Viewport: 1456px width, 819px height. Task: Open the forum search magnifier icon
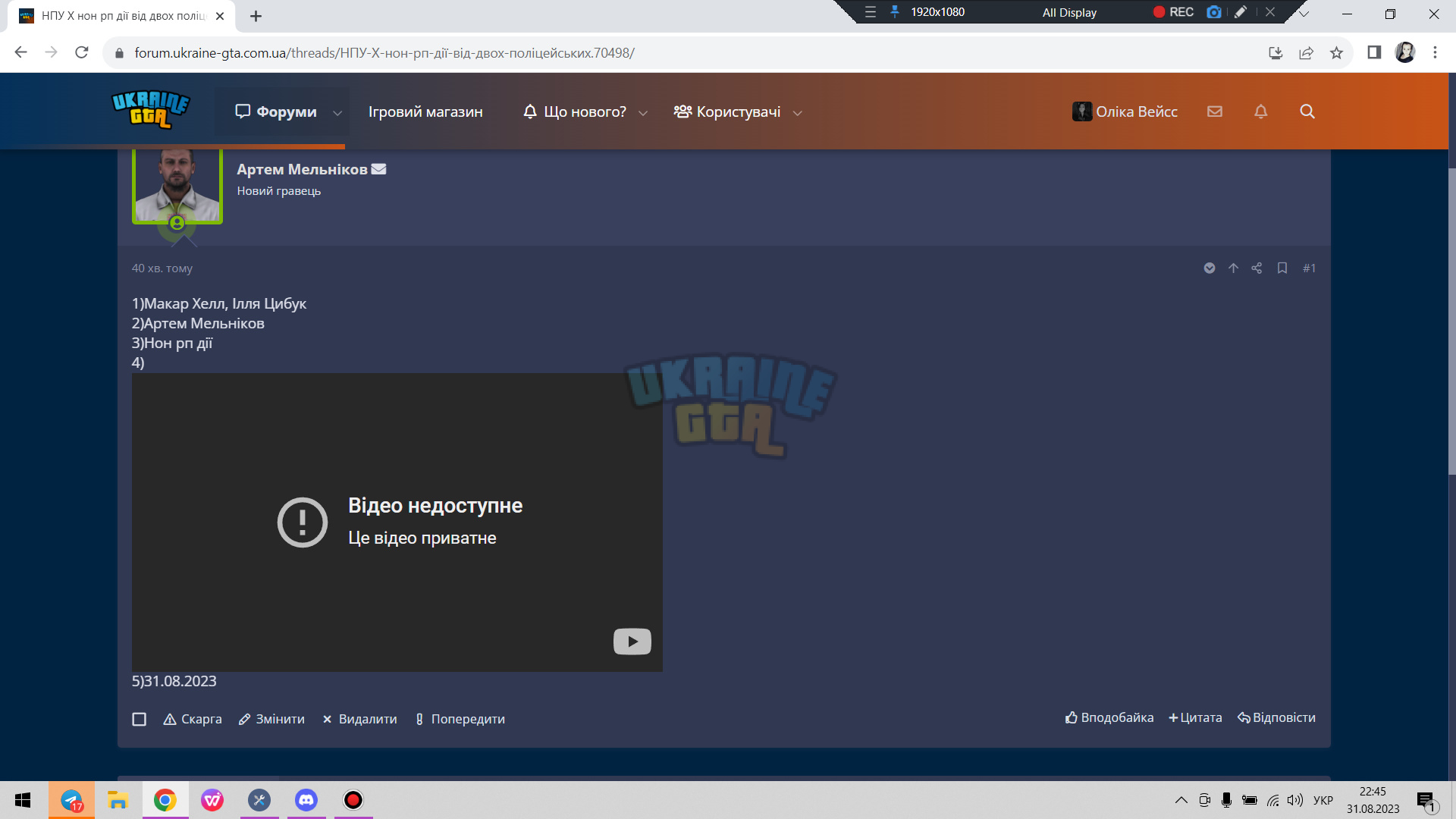1307,111
